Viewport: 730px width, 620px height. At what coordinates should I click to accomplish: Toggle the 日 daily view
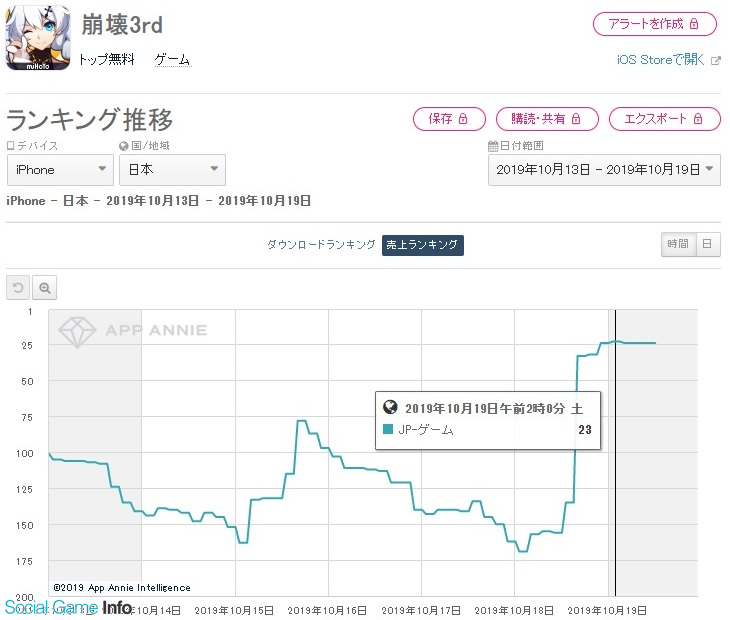click(708, 244)
